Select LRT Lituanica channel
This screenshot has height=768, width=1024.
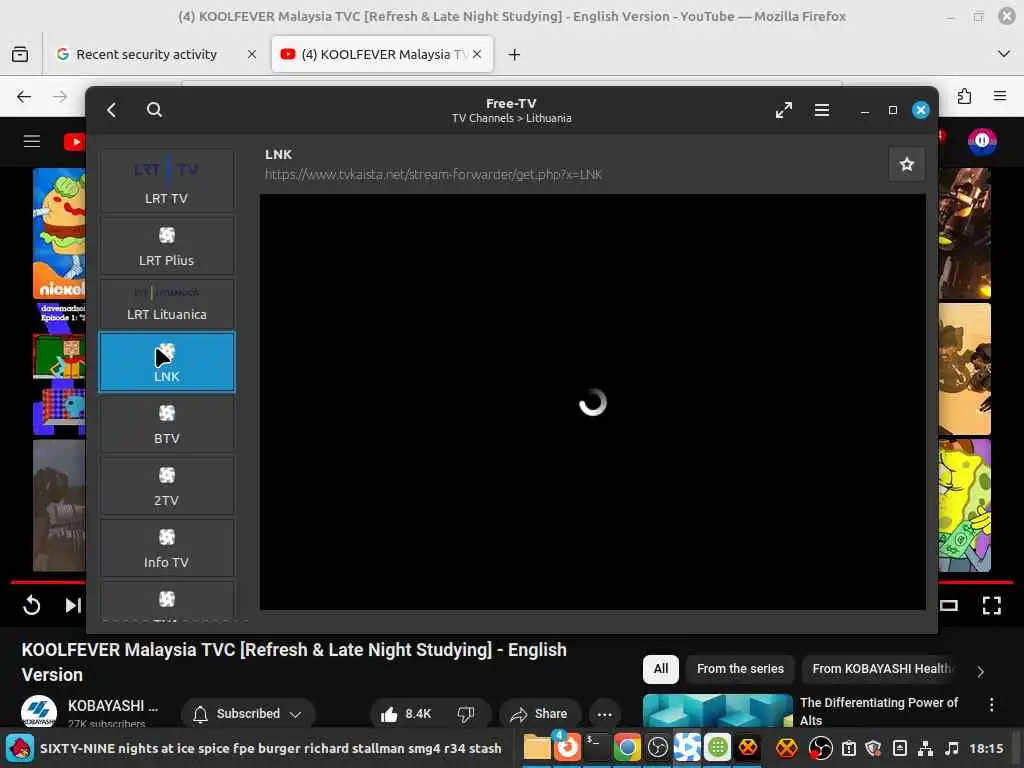coord(167,304)
